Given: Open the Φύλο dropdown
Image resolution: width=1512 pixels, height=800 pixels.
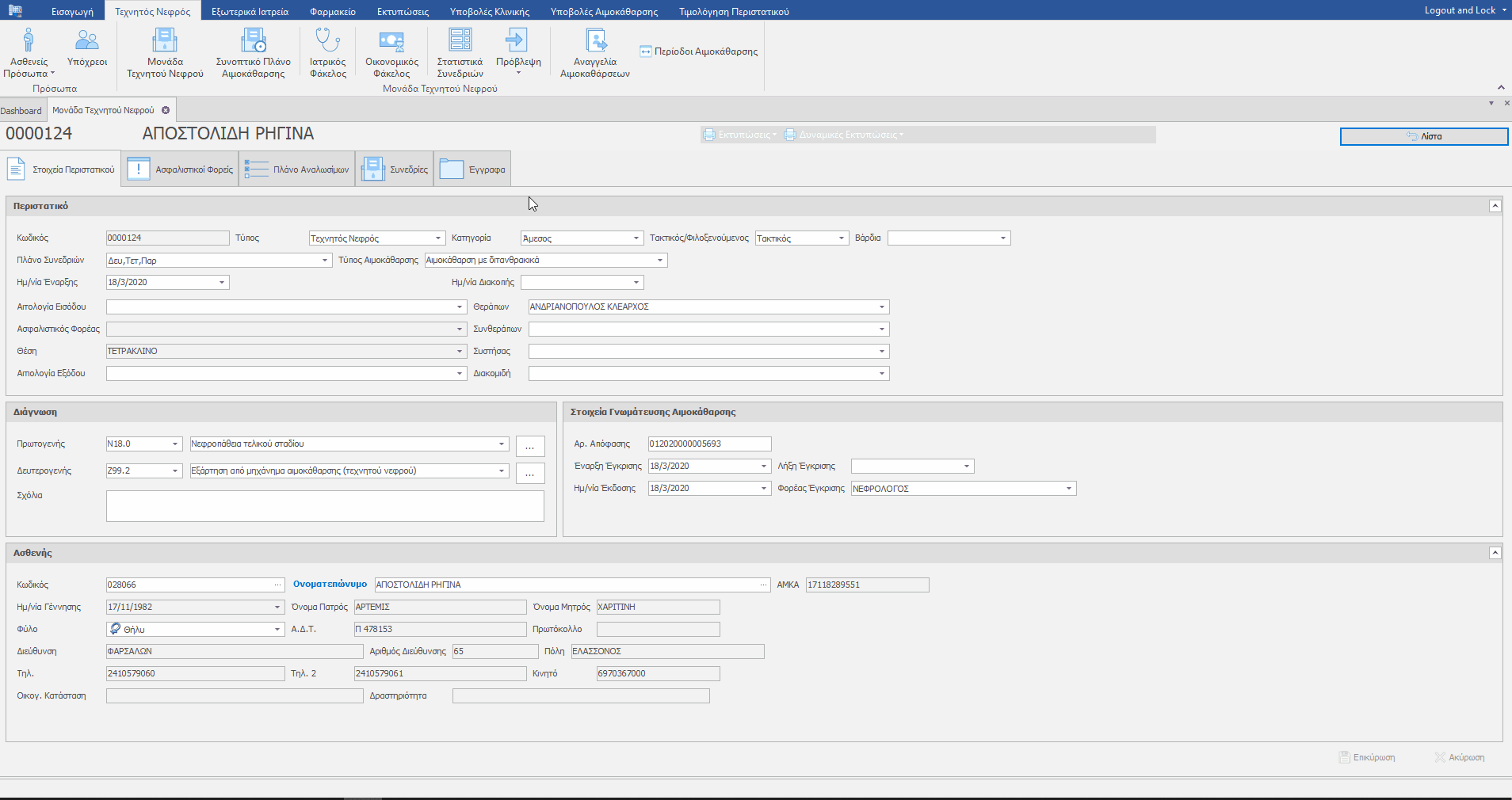Looking at the screenshot, I should click(x=277, y=630).
